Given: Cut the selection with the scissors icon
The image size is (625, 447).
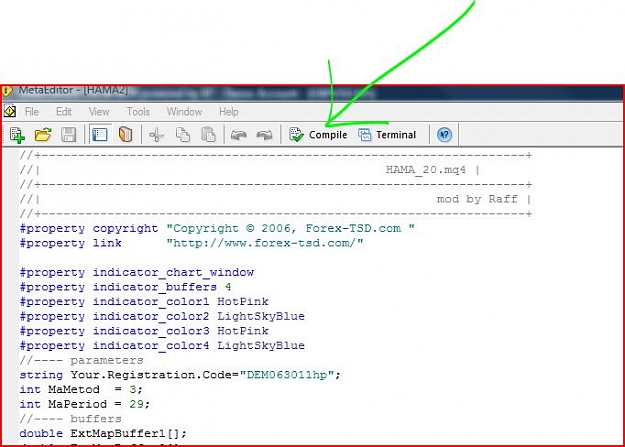Looking at the screenshot, I should coord(156,135).
